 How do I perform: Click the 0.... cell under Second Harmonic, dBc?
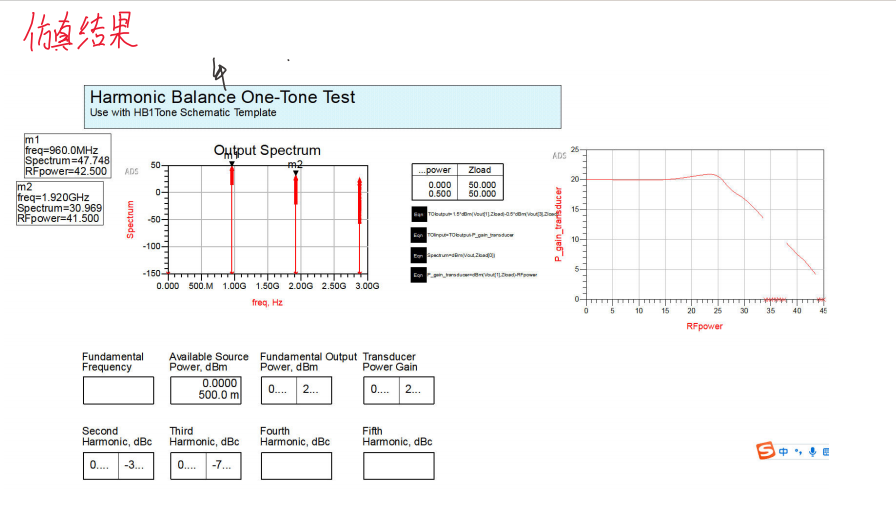click(x=101, y=466)
